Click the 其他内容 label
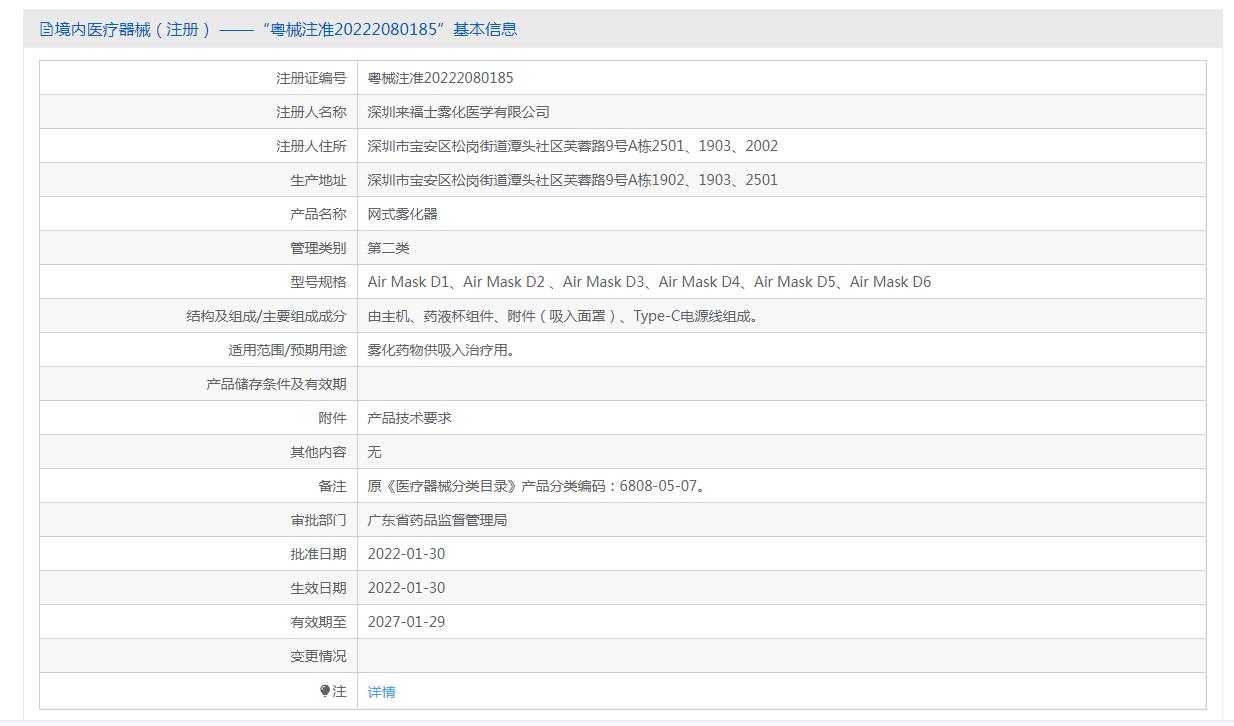 (x=318, y=452)
